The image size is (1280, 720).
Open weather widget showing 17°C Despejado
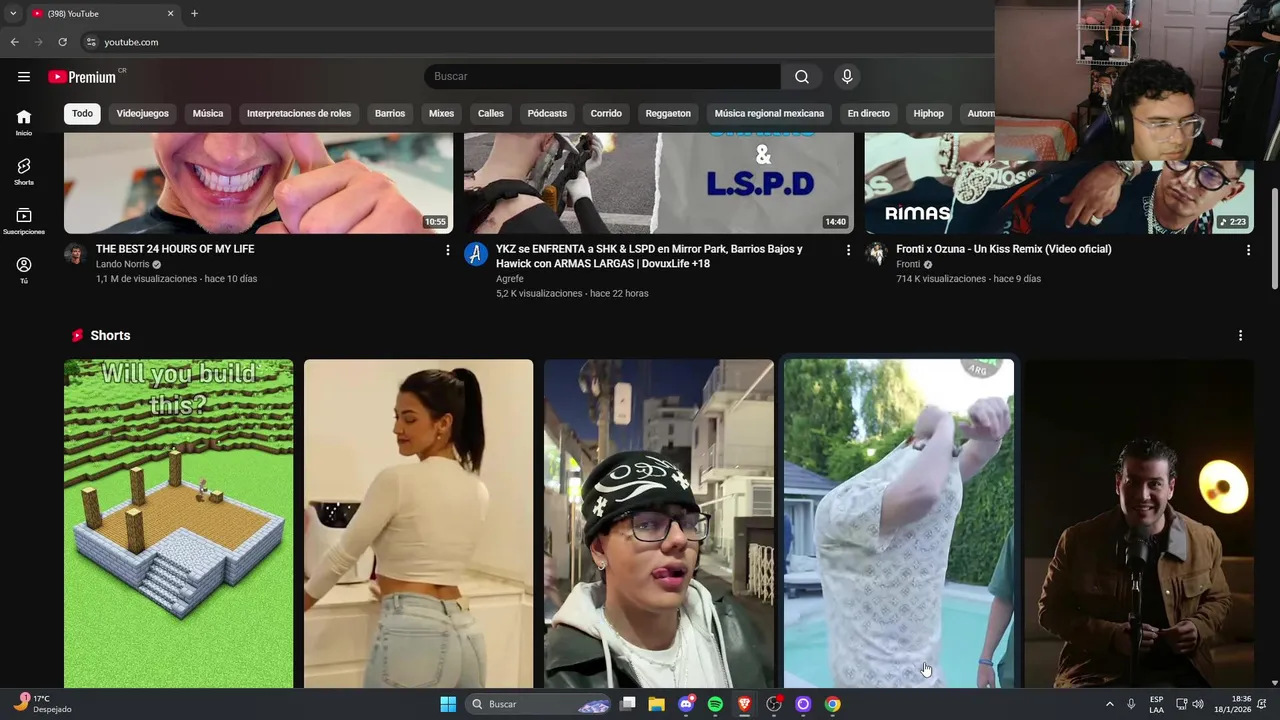(42, 704)
